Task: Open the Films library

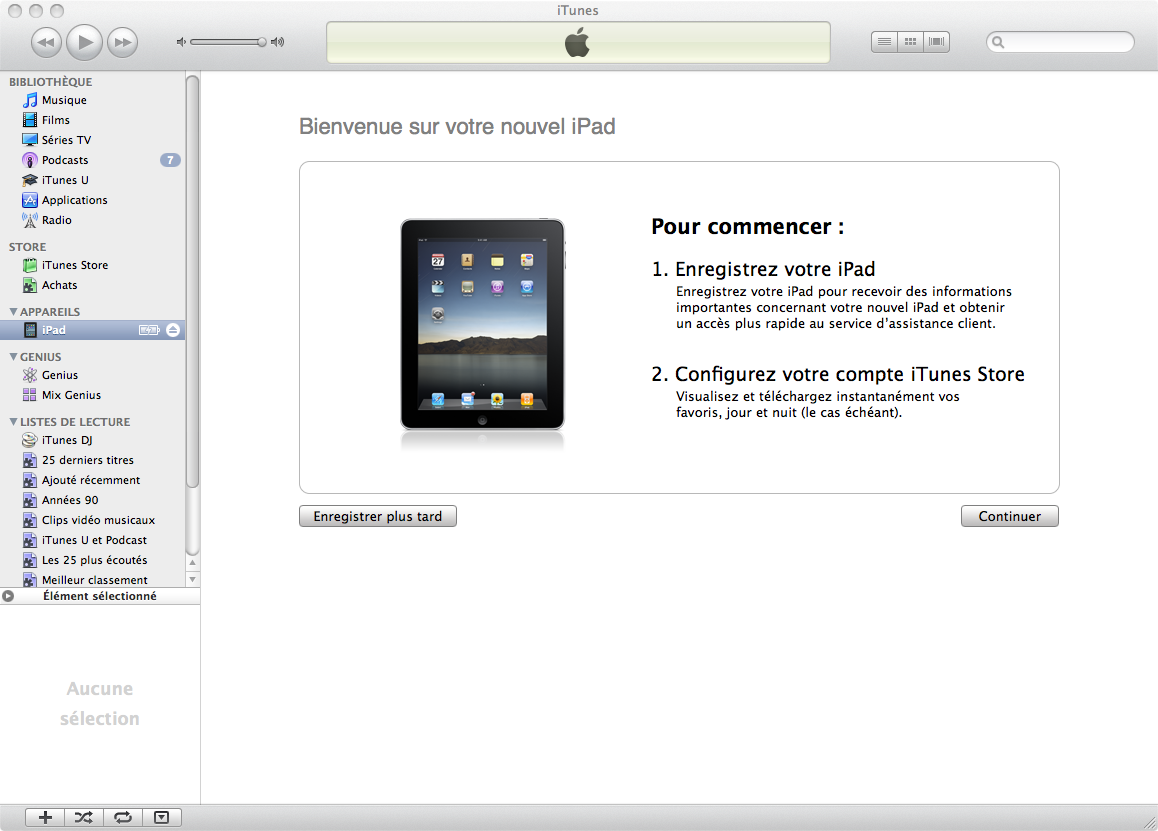Action: [x=92, y=120]
